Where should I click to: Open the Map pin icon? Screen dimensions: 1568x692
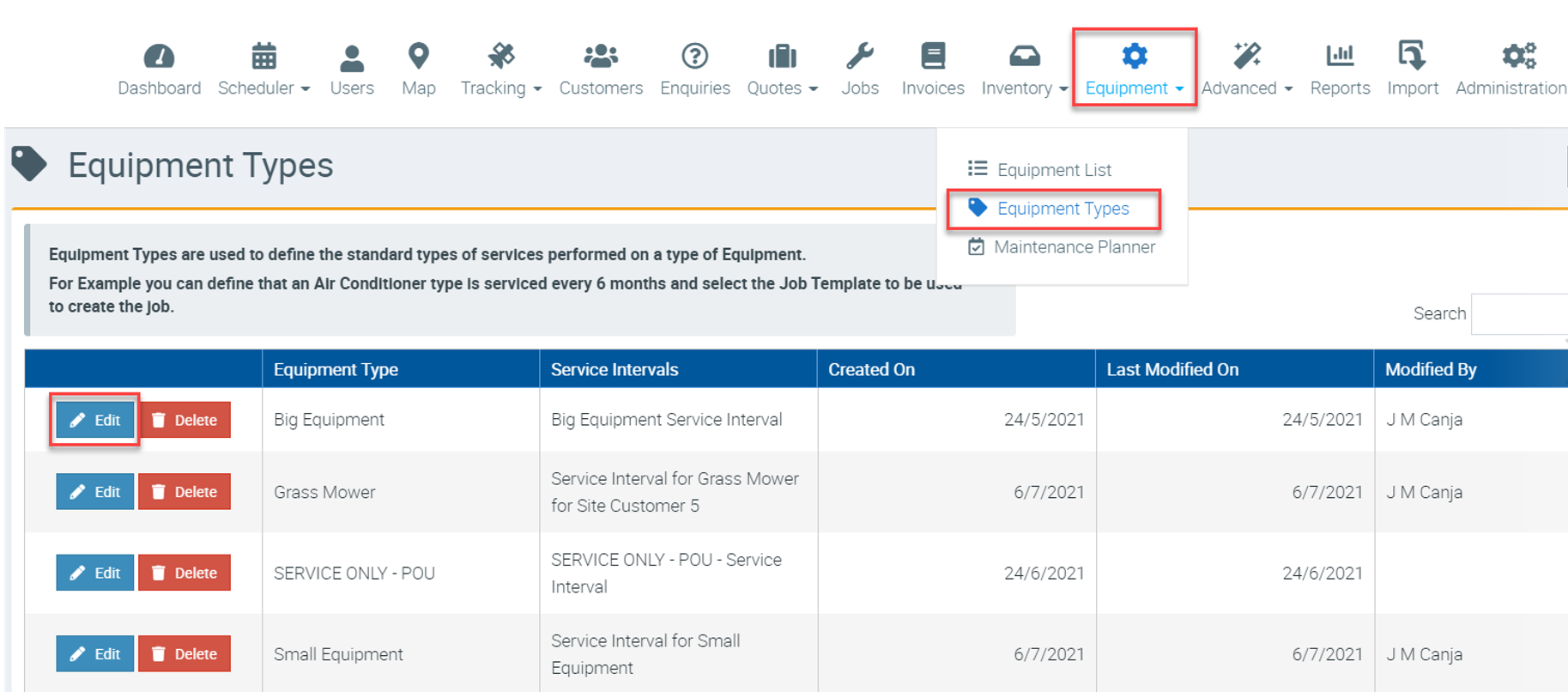coord(418,57)
